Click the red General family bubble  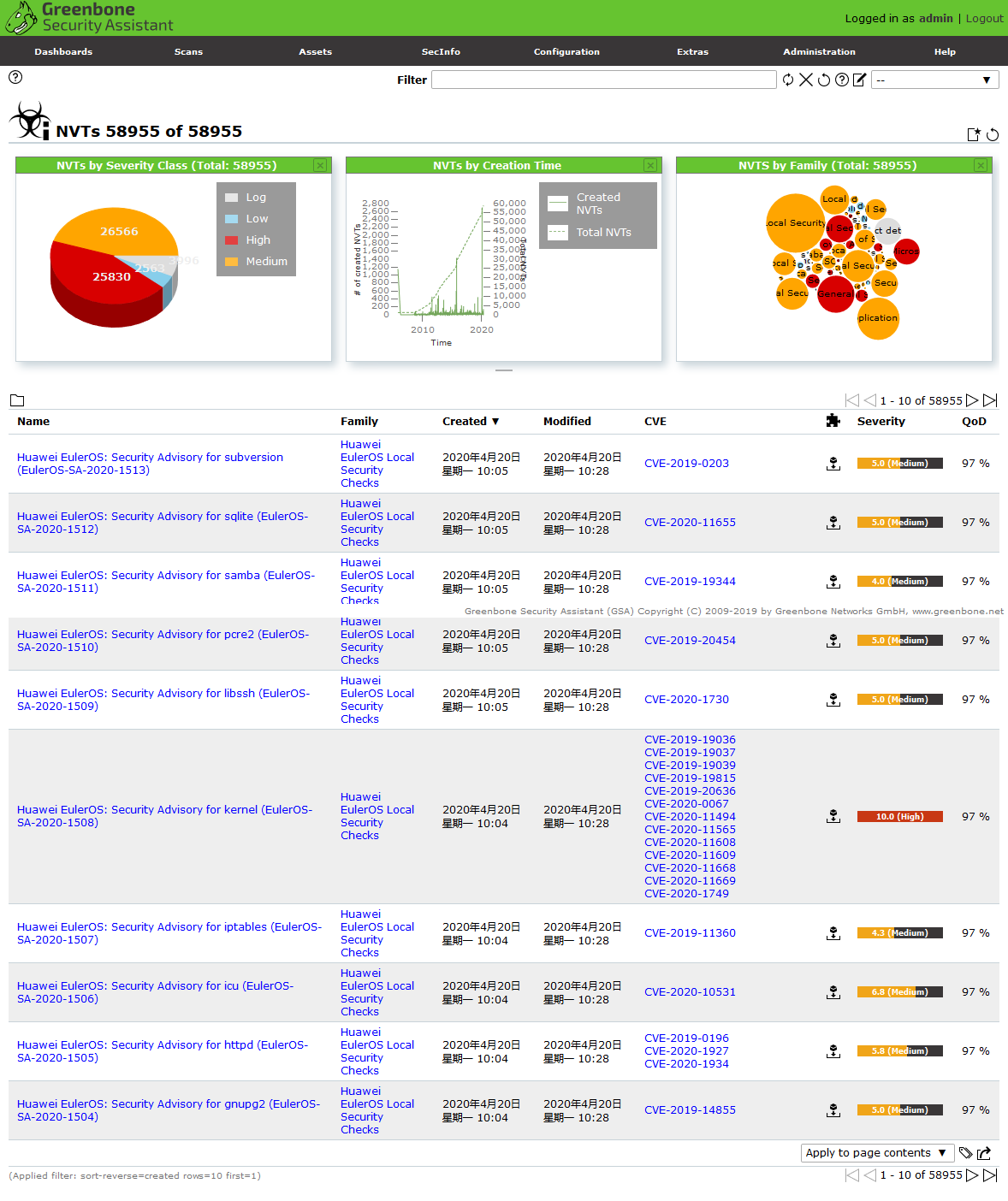834,294
